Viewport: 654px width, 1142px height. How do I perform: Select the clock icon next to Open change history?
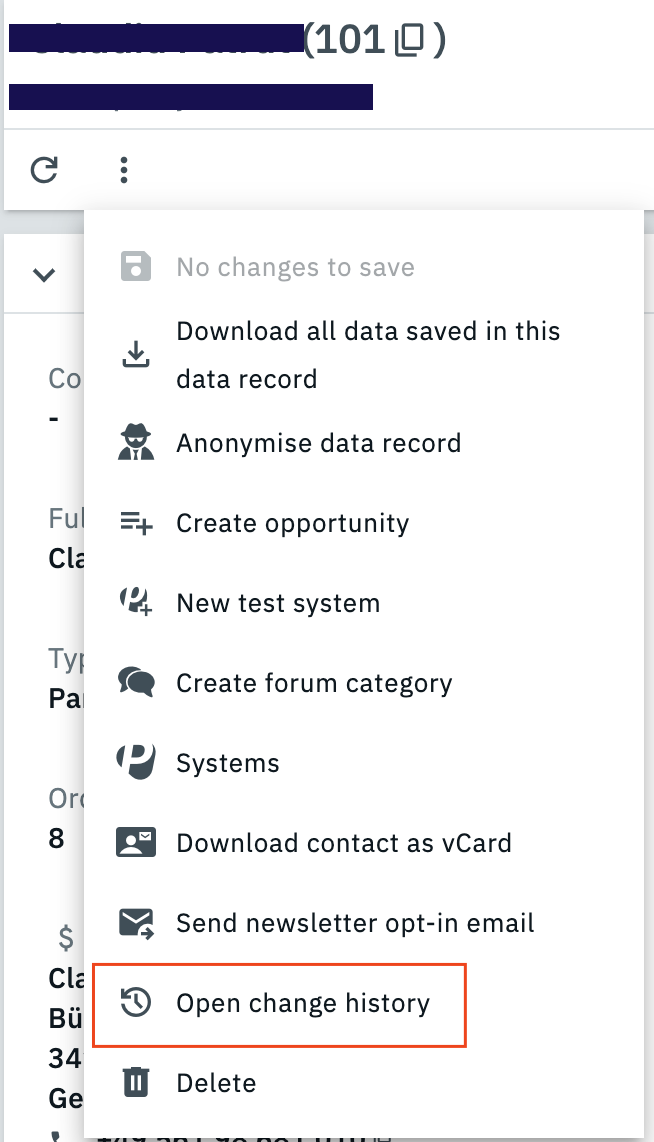[135, 1002]
